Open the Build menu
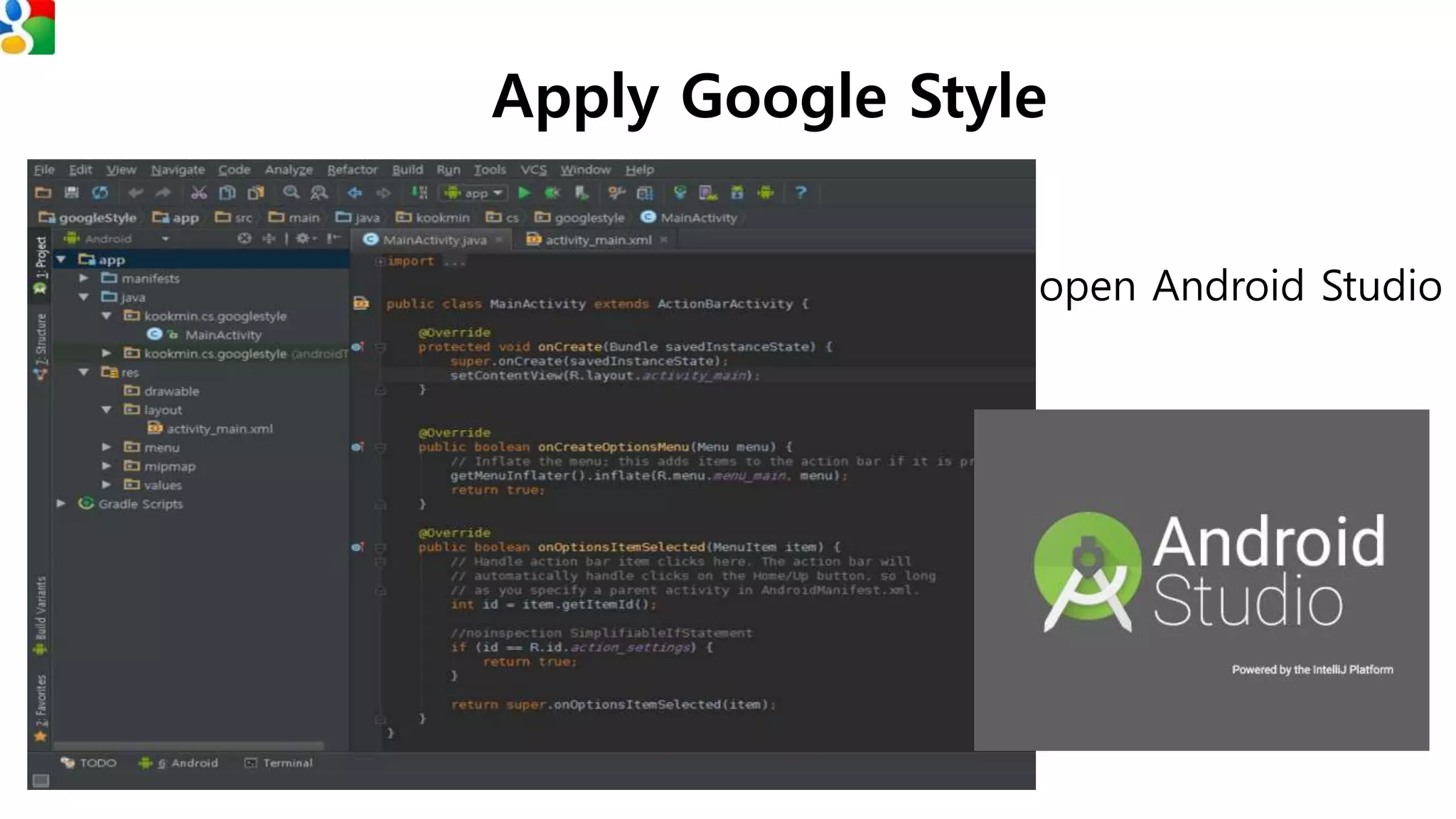 pyautogui.click(x=407, y=170)
